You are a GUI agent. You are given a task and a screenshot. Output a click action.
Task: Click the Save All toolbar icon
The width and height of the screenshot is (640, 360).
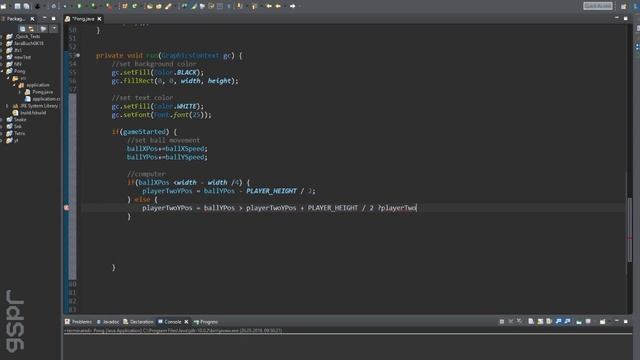pyautogui.click(x=26, y=6)
